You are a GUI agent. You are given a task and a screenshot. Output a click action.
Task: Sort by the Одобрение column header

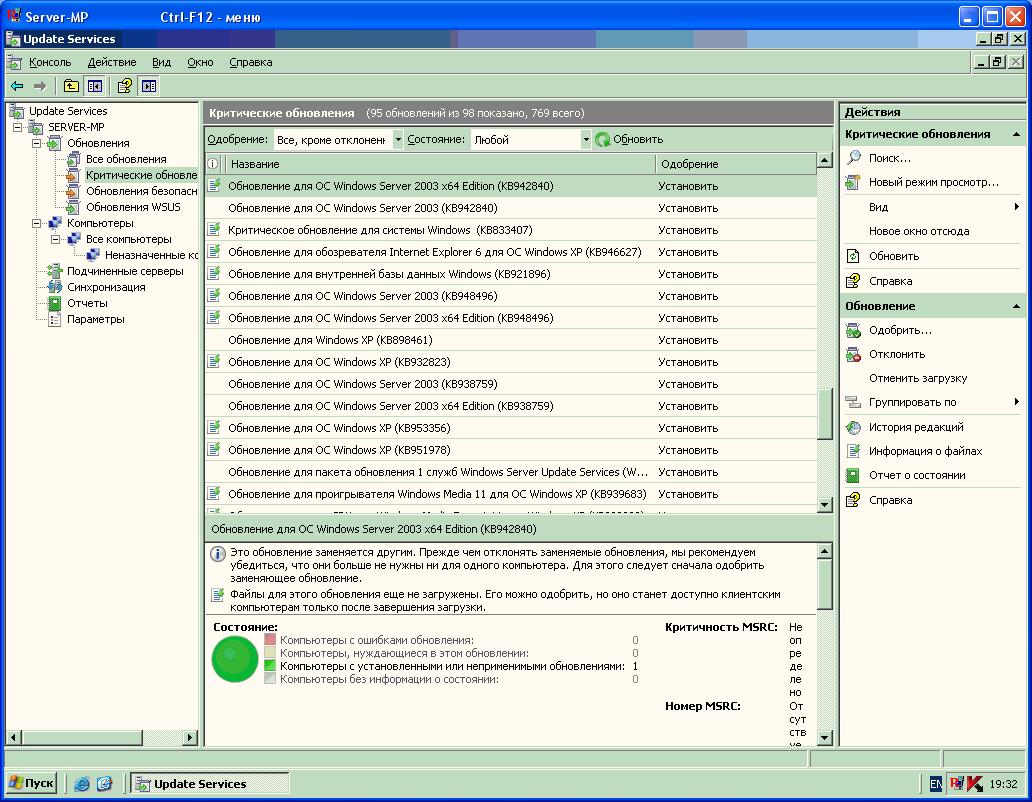(735, 164)
